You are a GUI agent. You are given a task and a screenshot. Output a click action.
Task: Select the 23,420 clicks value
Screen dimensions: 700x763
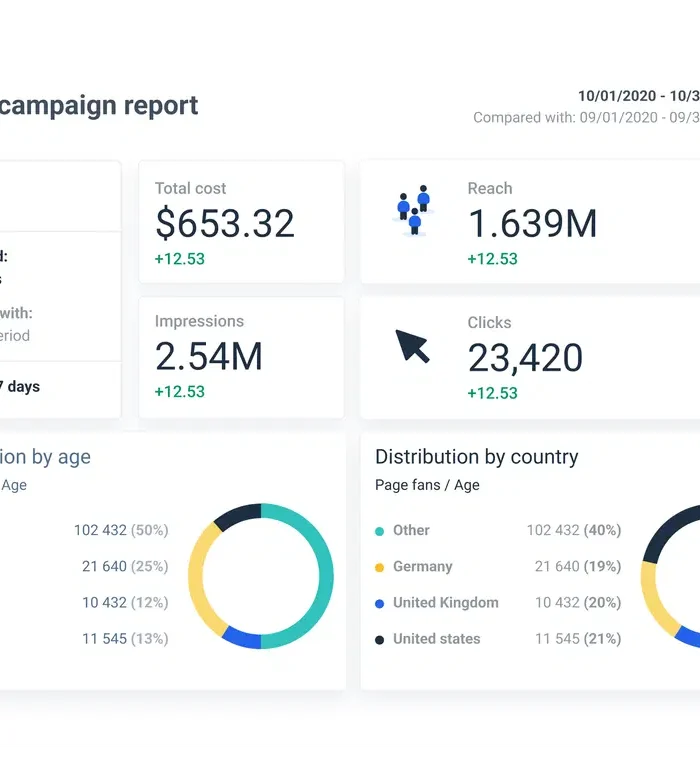[x=525, y=358]
